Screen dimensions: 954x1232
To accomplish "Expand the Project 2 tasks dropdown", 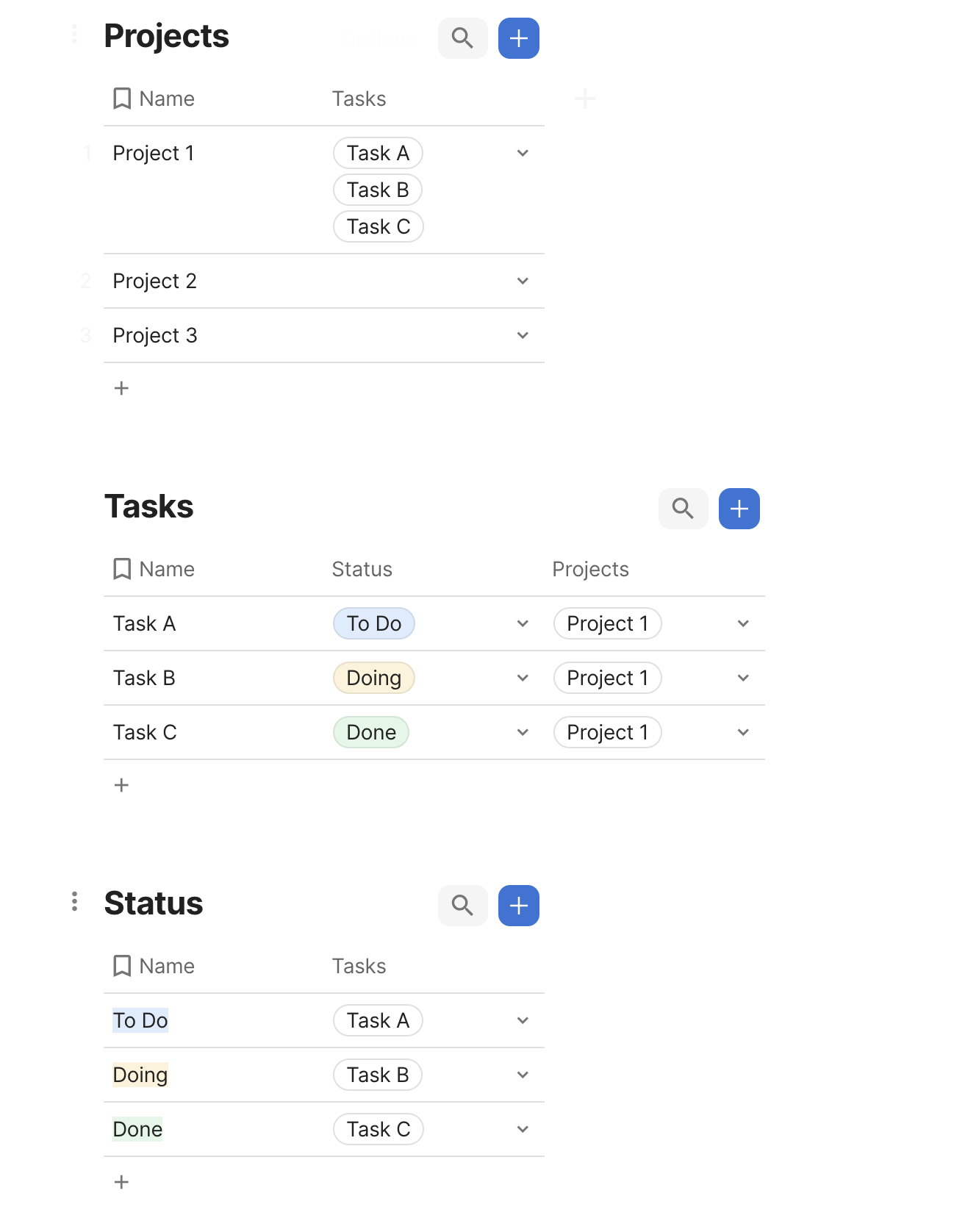I will click(x=523, y=282).
